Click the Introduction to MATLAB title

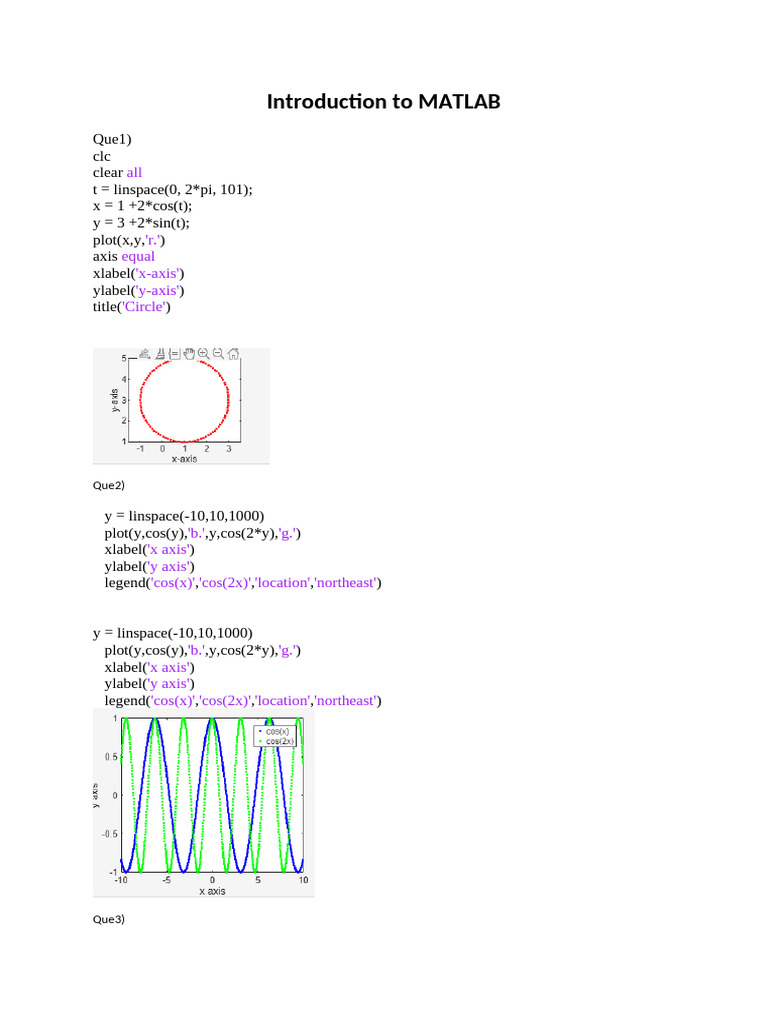click(383, 101)
